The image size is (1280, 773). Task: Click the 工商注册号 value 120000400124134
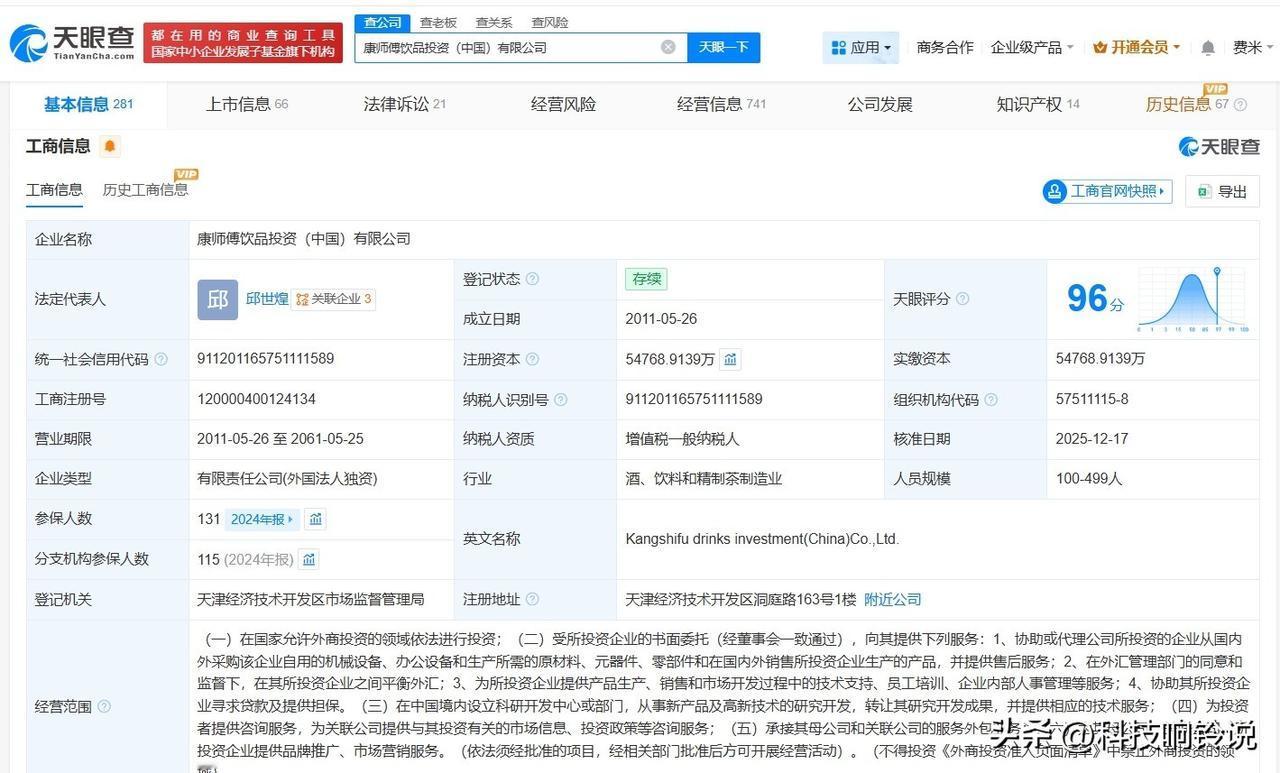(x=256, y=399)
